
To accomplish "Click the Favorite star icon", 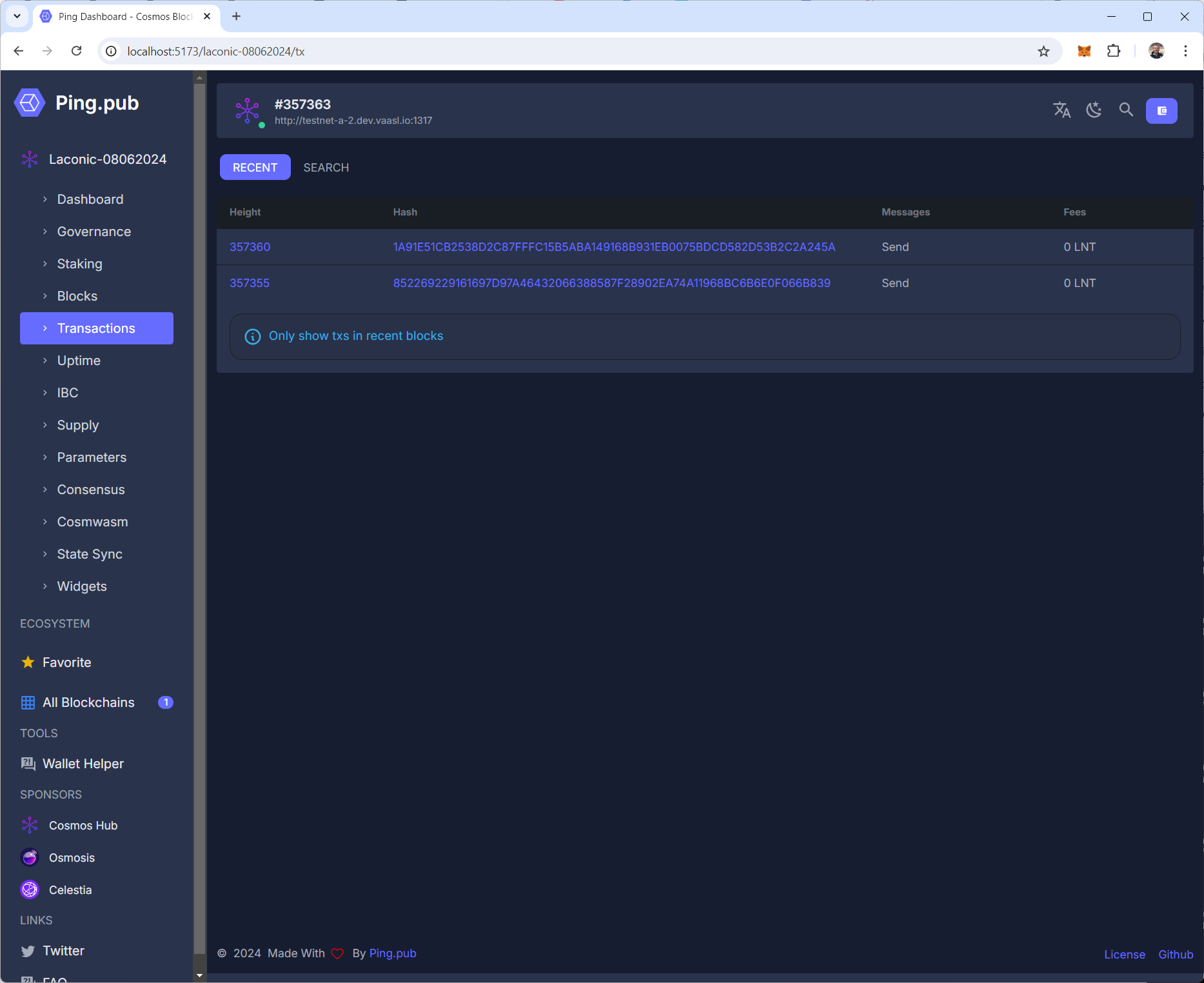I will click(x=28, y=662).
